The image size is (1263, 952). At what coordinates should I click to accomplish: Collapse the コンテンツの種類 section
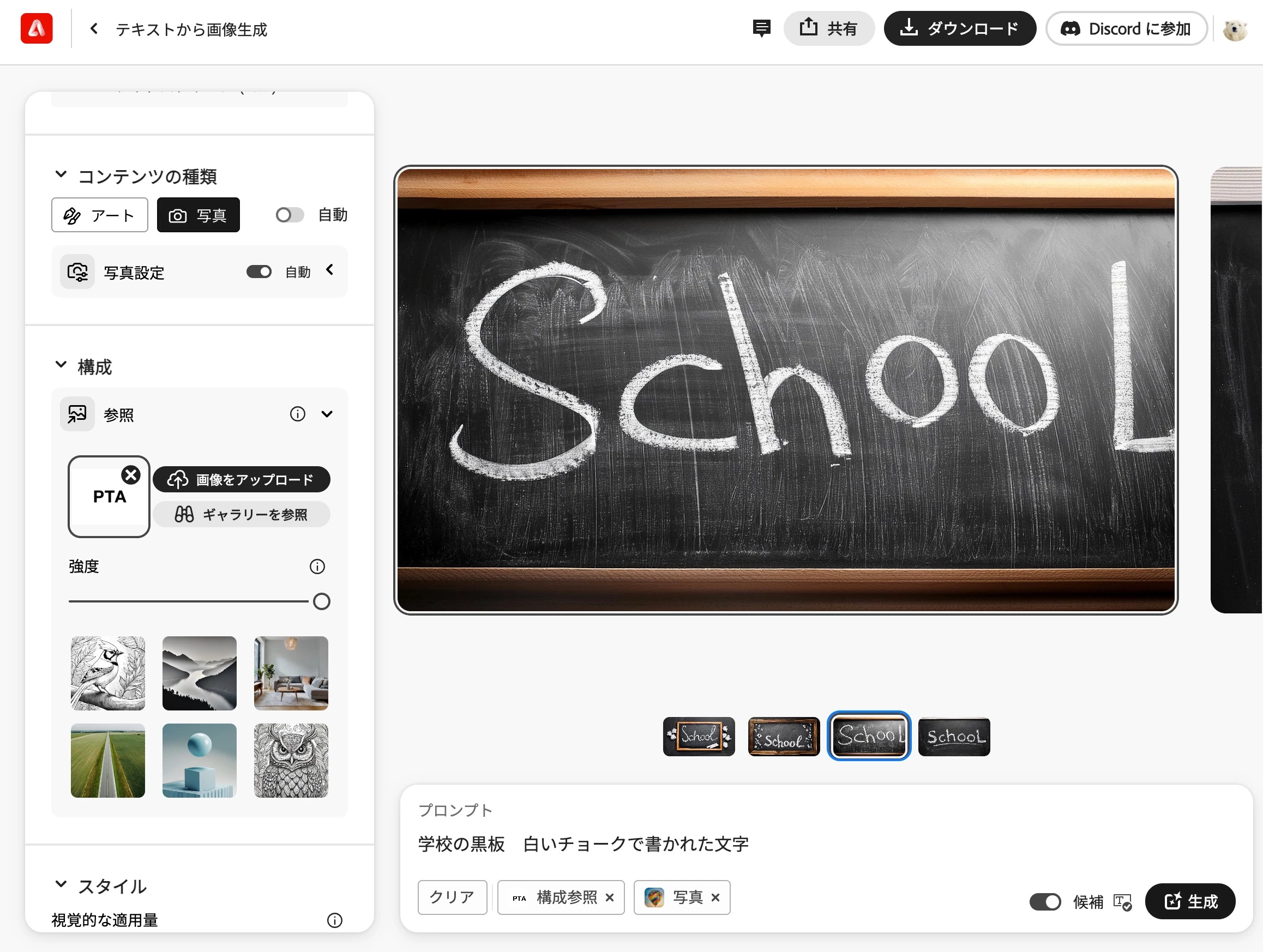tap(61, 174)
